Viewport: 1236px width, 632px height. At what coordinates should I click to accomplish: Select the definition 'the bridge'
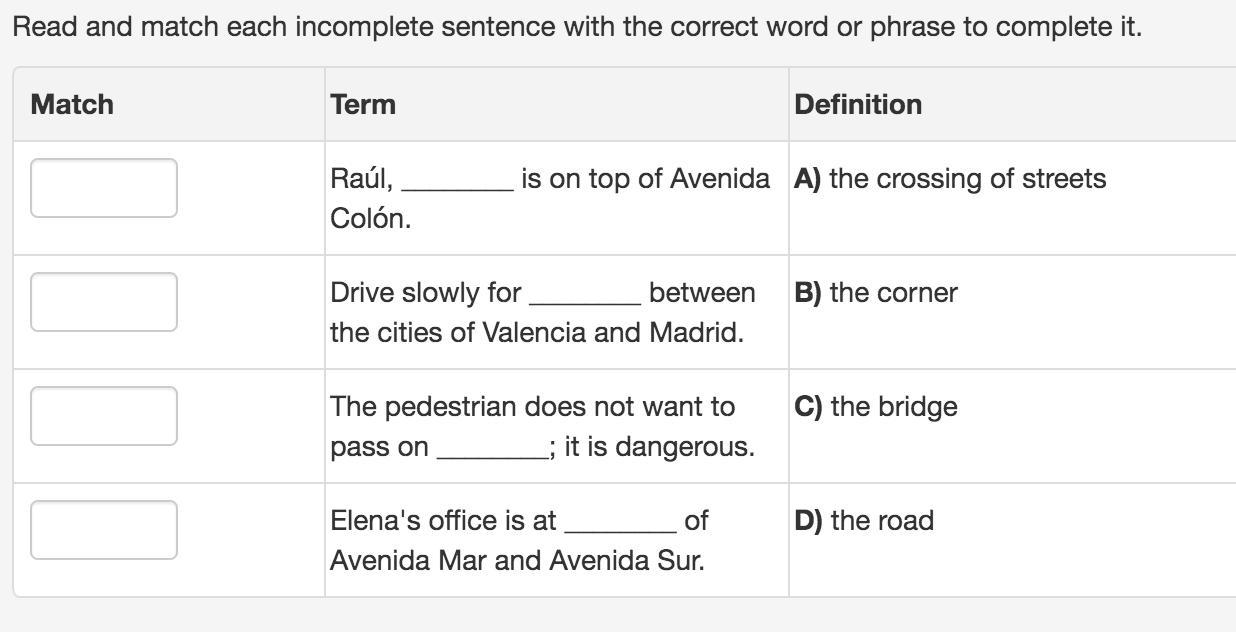tap(893, 407)
